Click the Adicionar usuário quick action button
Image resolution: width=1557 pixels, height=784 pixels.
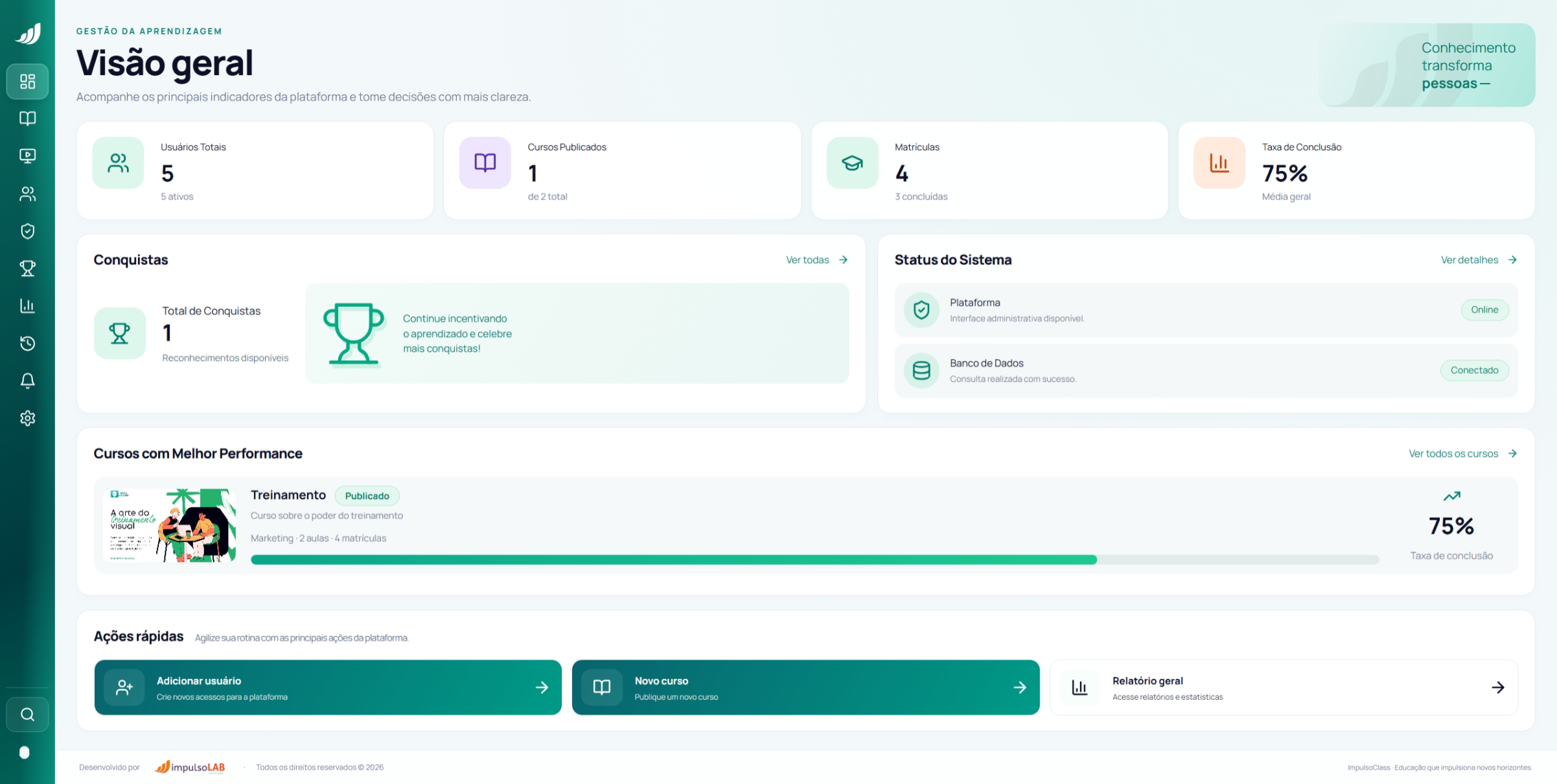(x=328, y=687)
